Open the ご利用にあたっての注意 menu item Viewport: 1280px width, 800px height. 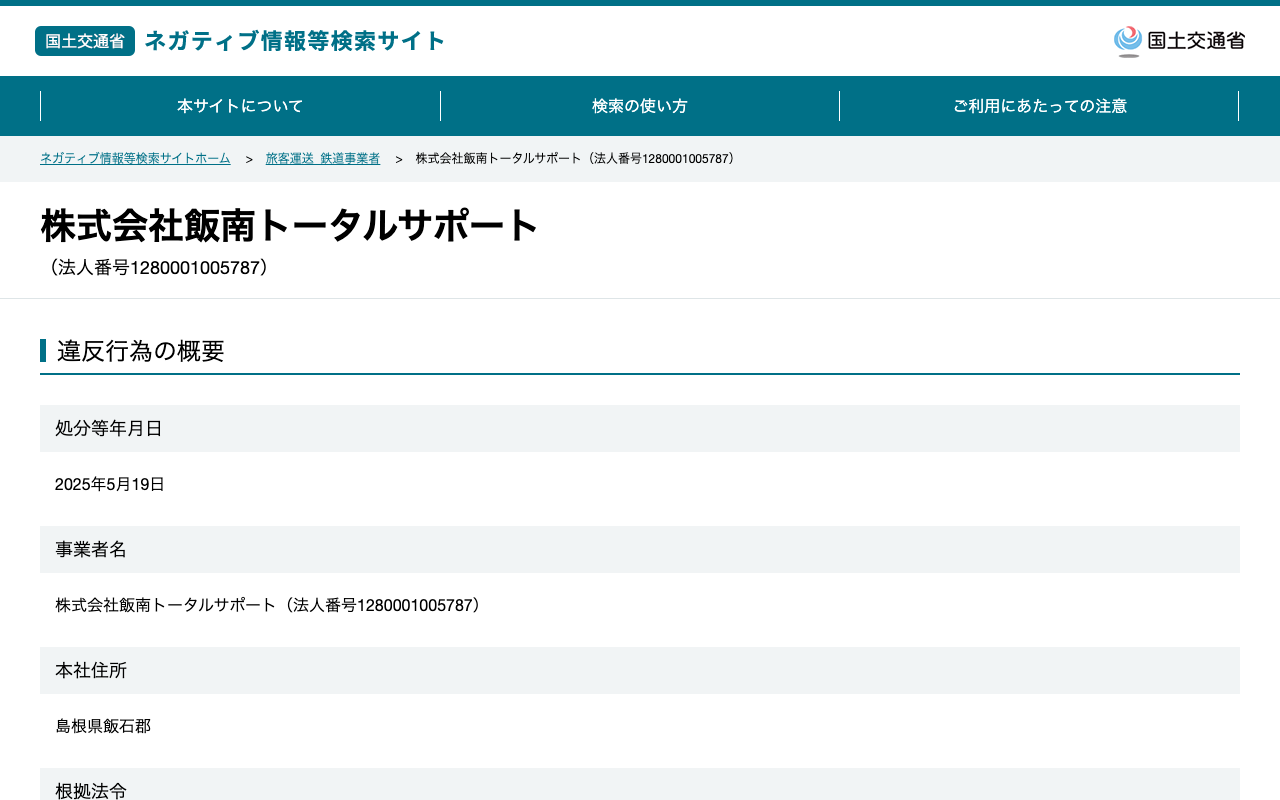pos(1039,106)
